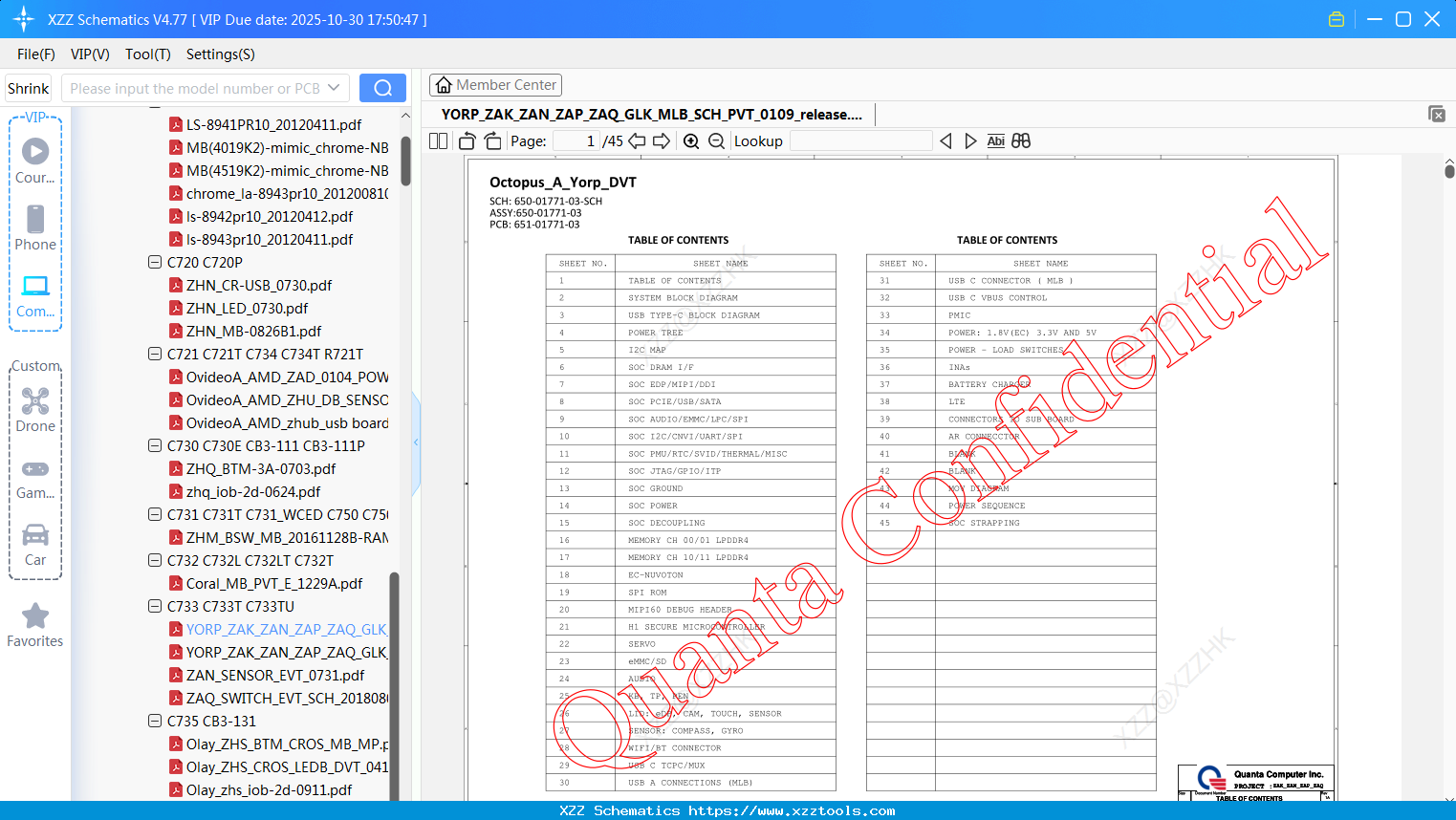Click the Shrink button

coord(28,88)
